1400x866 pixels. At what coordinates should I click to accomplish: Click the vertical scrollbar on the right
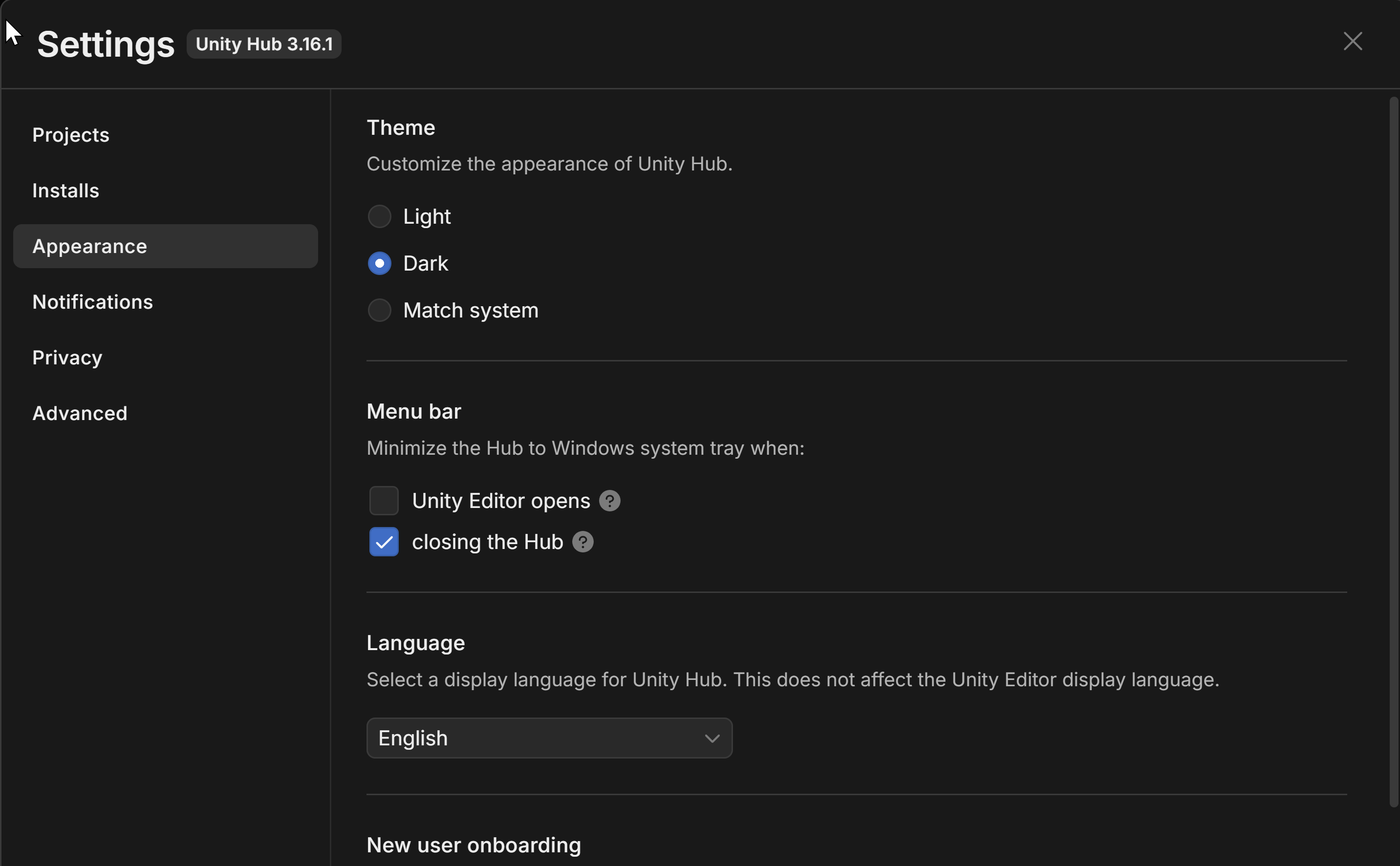click(x=1393, y=451)
